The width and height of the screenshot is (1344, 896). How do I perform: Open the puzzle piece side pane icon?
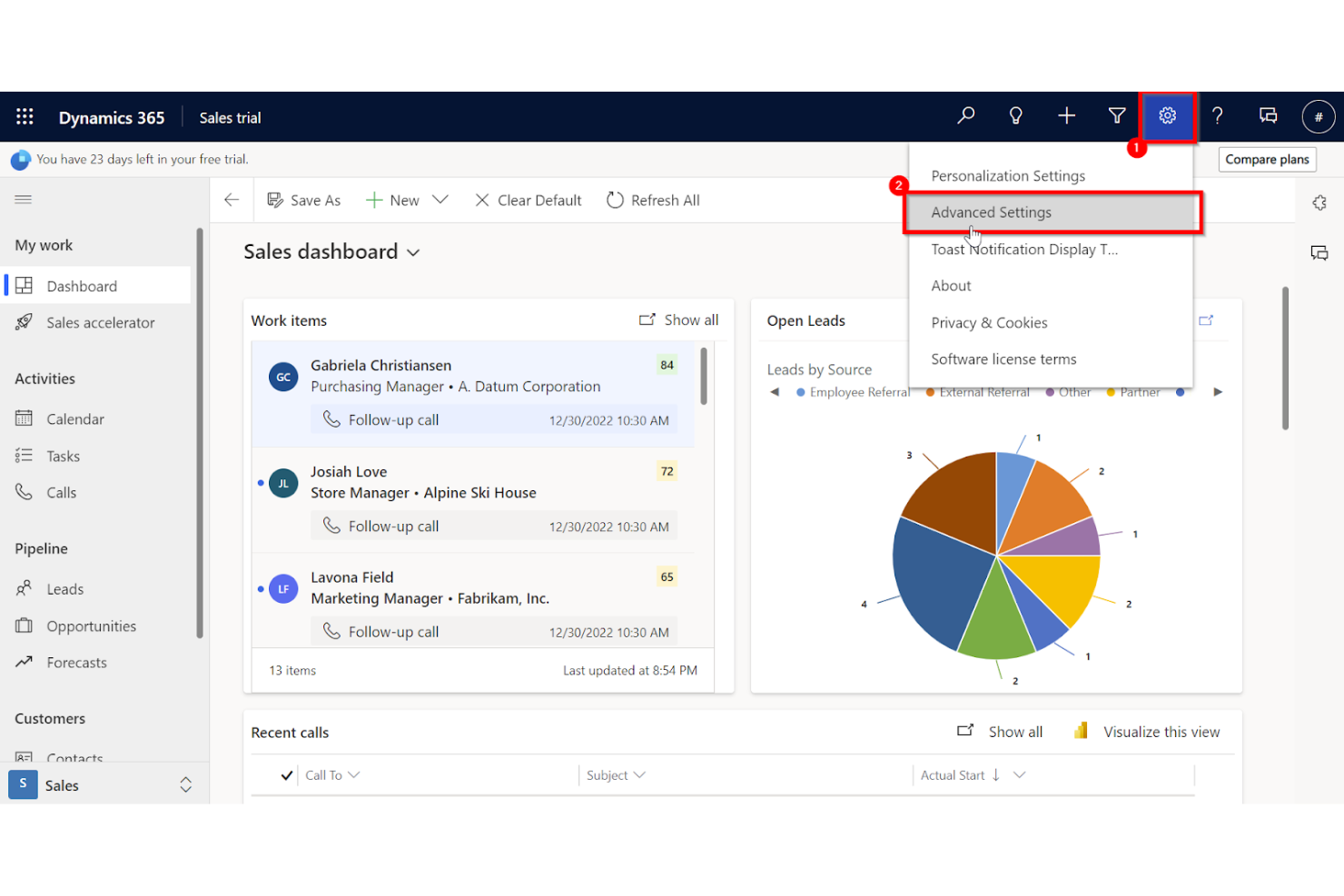click(x=1319, y=203)
